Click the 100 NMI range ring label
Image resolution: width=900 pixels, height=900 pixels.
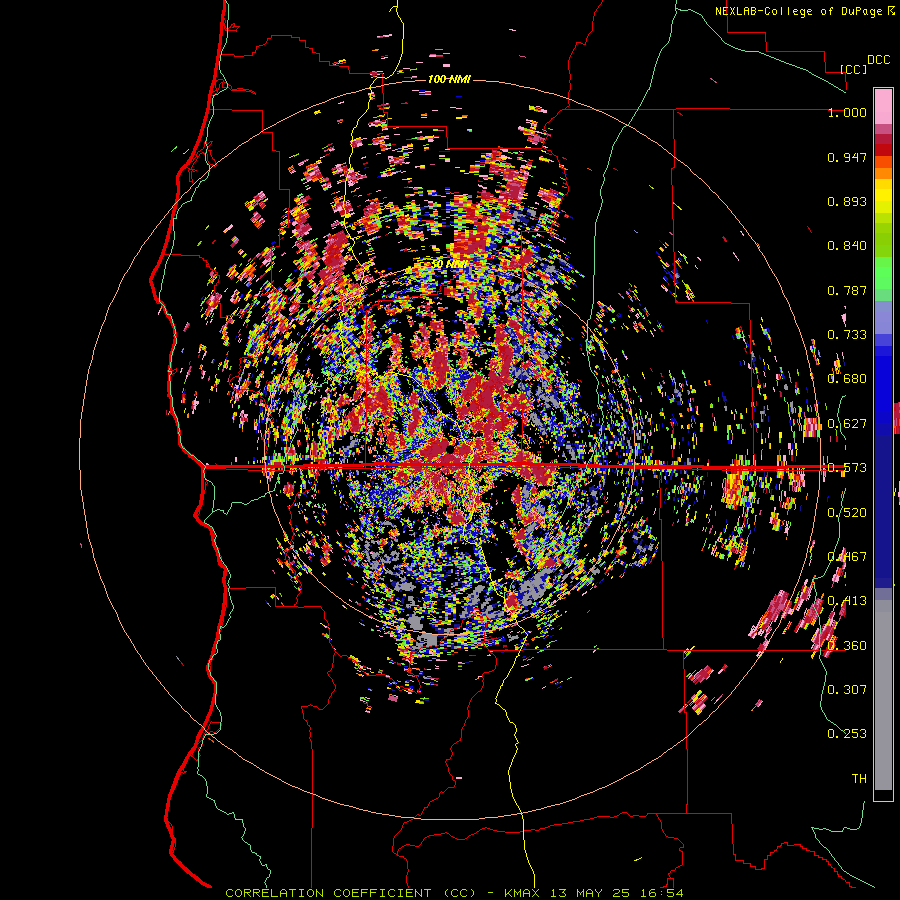[449, 79]
